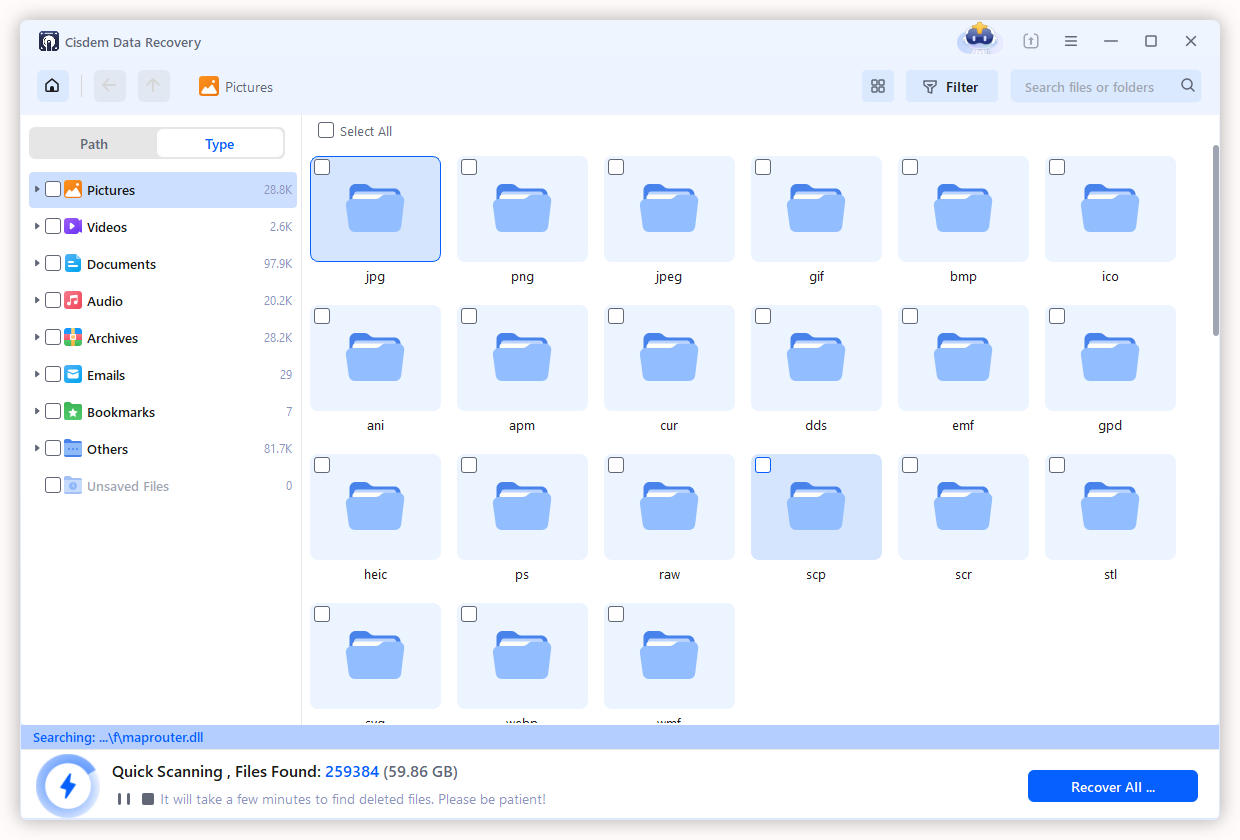Click the Home icon button

click(53, 86)
